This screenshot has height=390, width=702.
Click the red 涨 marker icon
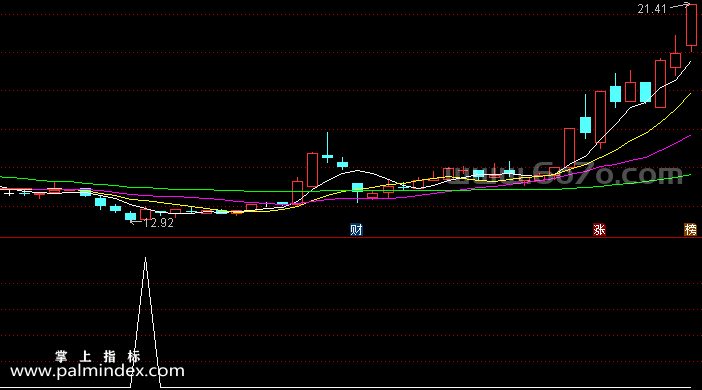pos(599,230)
